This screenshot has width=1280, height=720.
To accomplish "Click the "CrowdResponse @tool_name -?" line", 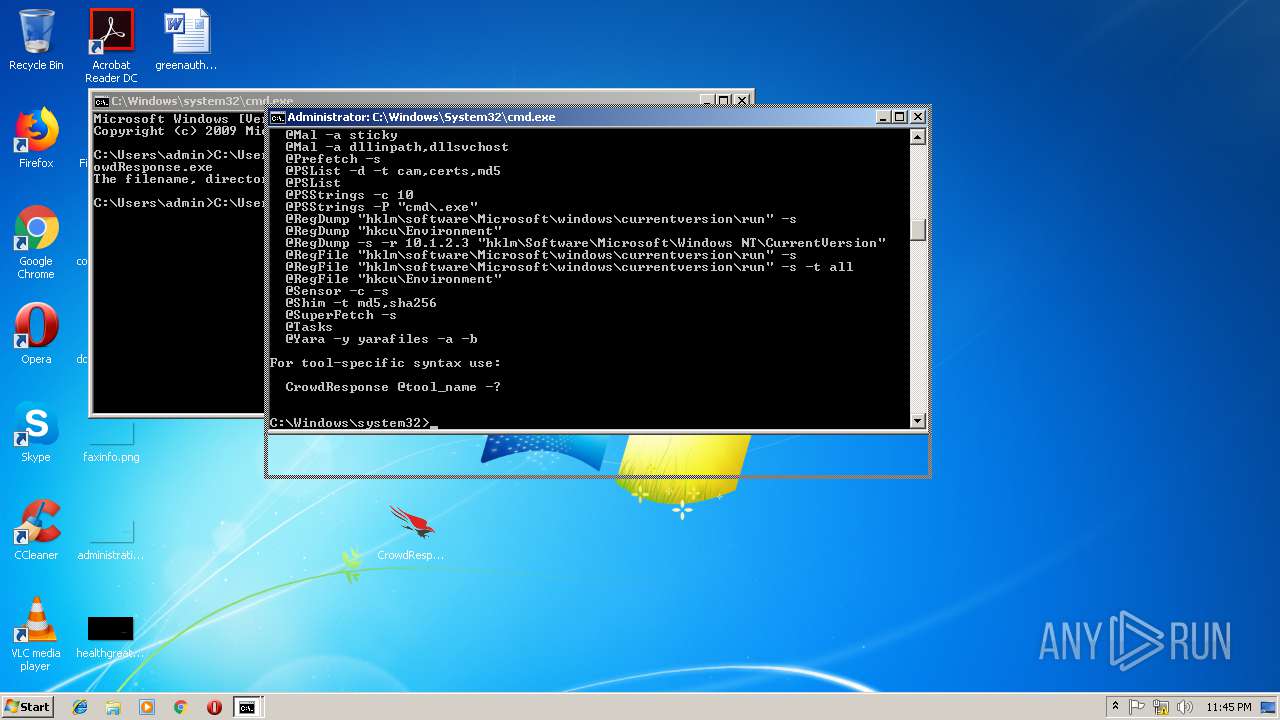I will click(x=393, y=387).
